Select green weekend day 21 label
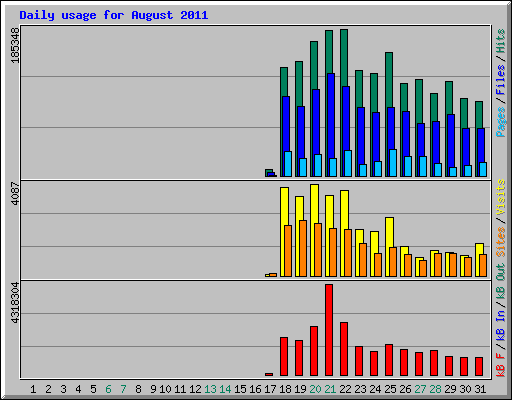Viewport: 512px width, 400px height. pos(330,389)
